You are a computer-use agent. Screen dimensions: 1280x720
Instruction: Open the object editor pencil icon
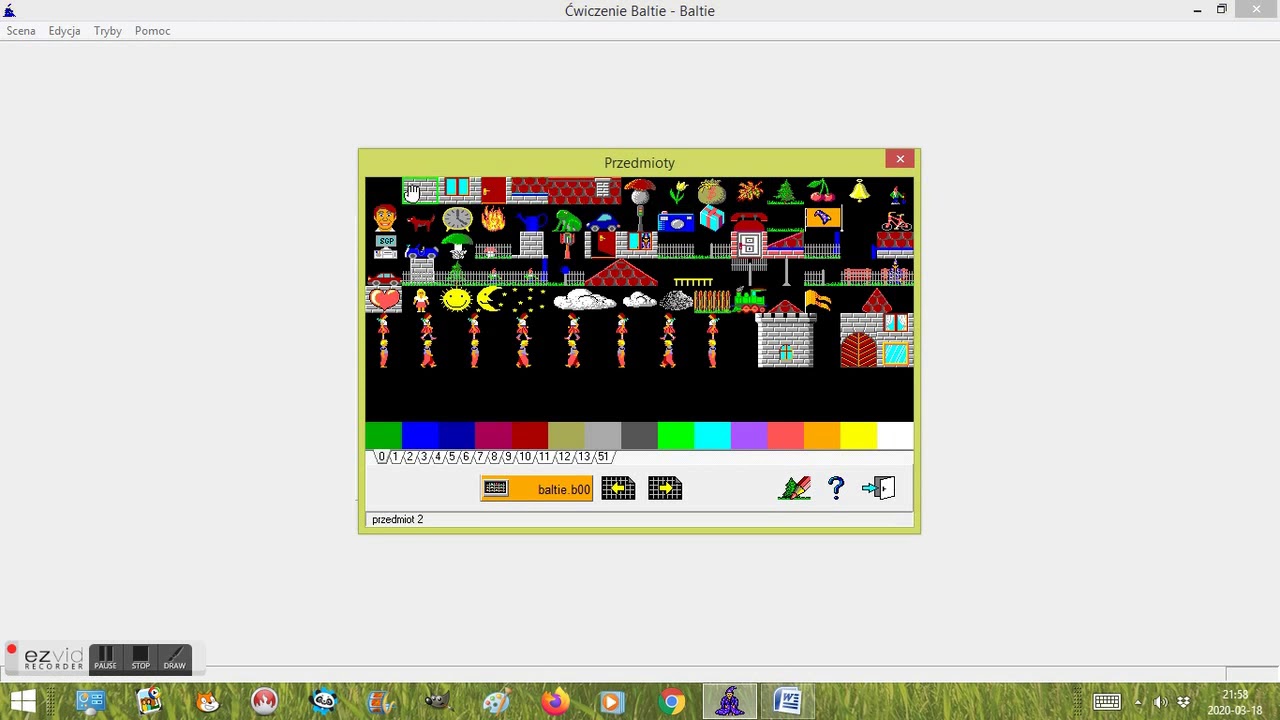pos(795,488)
